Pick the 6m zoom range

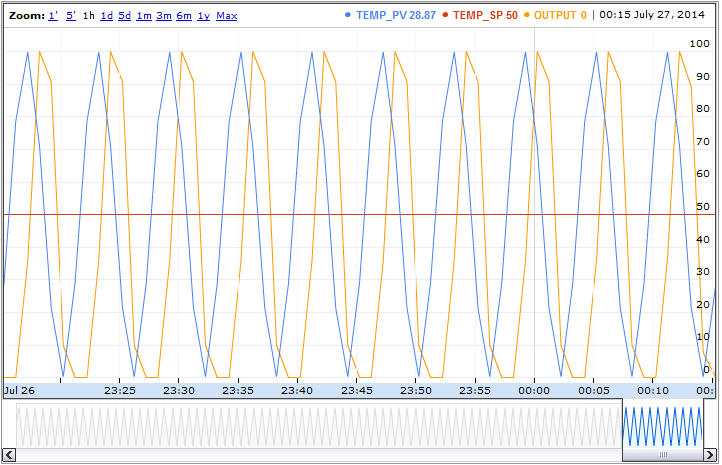184,16
